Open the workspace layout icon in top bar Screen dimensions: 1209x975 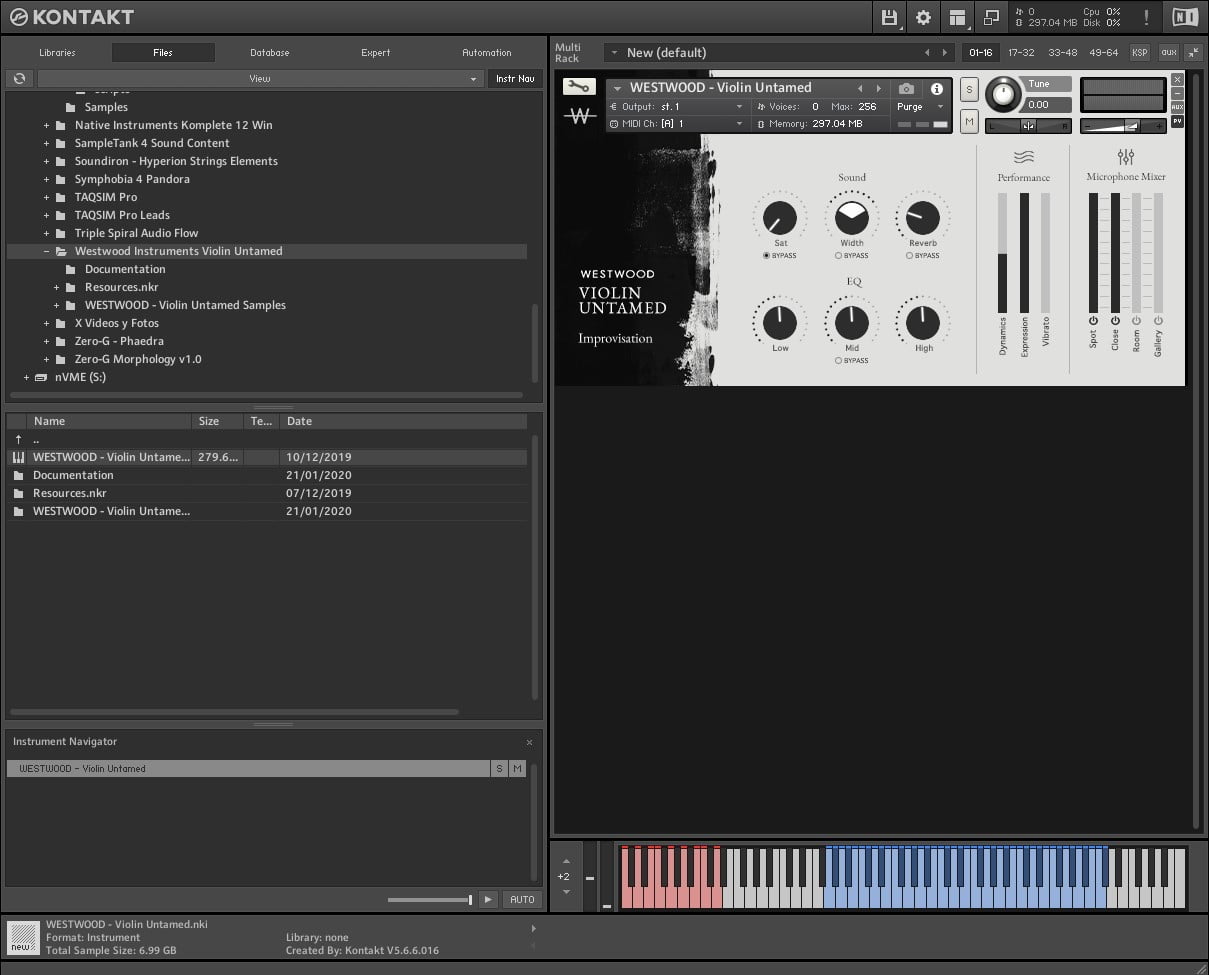pos(958,17)
